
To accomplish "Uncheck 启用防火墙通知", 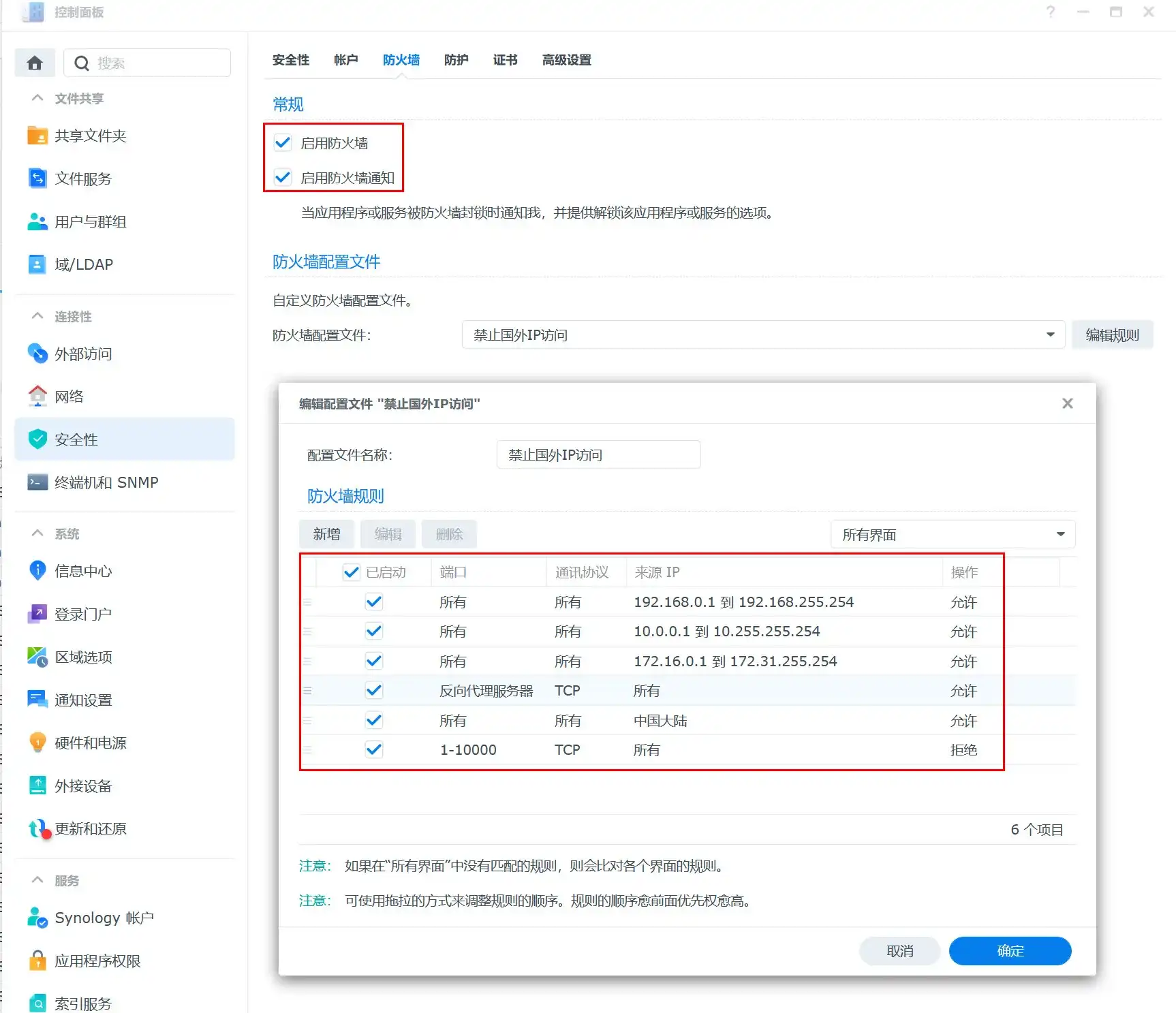I will 283,178.
